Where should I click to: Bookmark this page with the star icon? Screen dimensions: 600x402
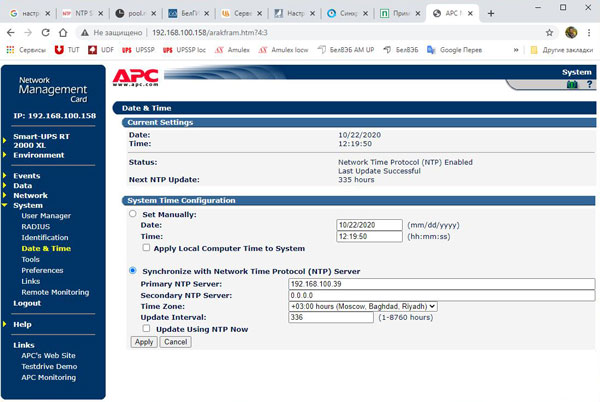point(549,32)
